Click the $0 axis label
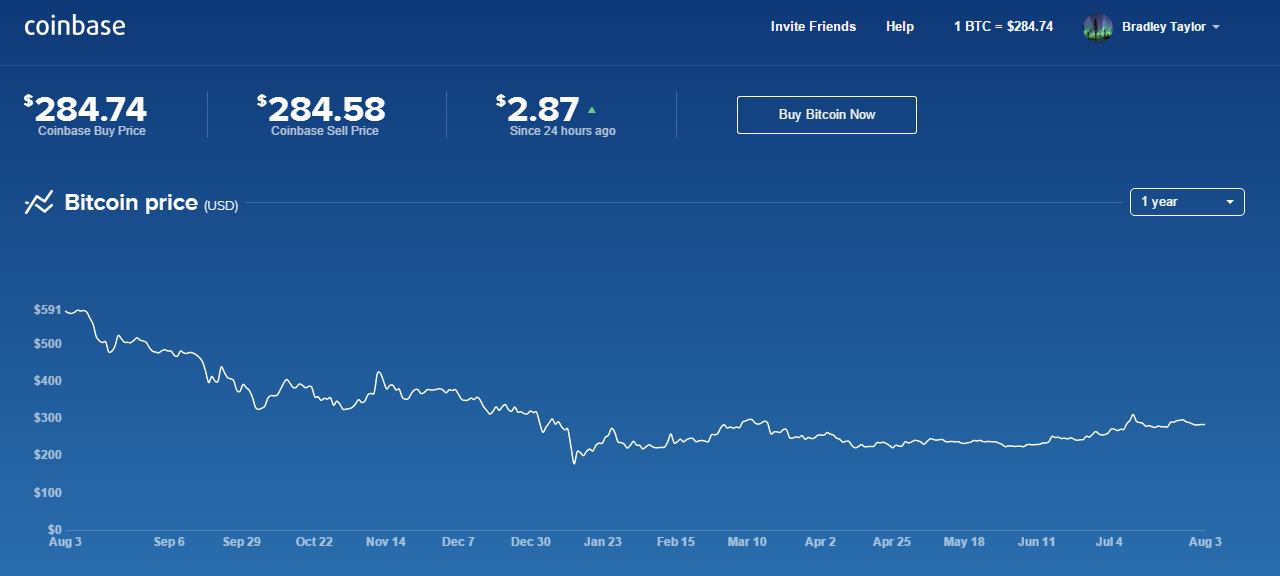1280x576 pixels. [54, 530]
